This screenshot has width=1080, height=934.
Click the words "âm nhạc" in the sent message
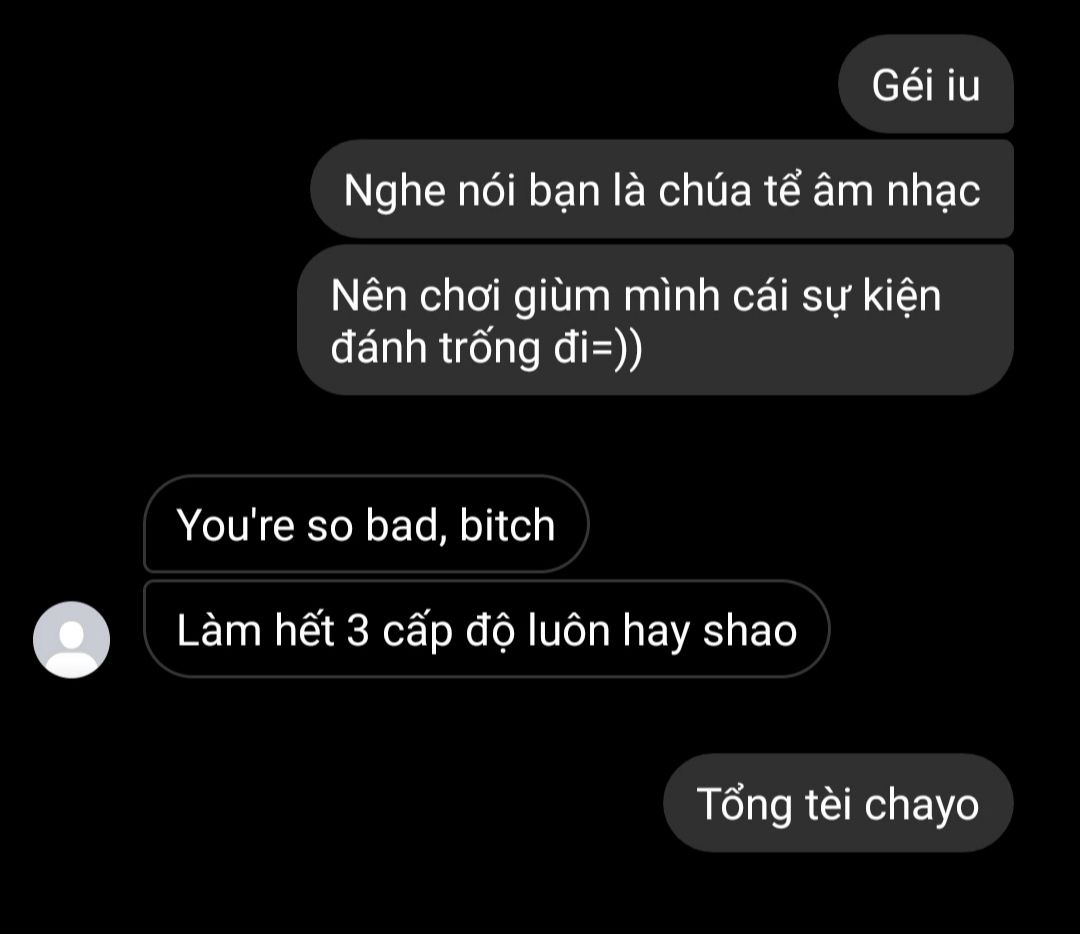coord(896,191)
